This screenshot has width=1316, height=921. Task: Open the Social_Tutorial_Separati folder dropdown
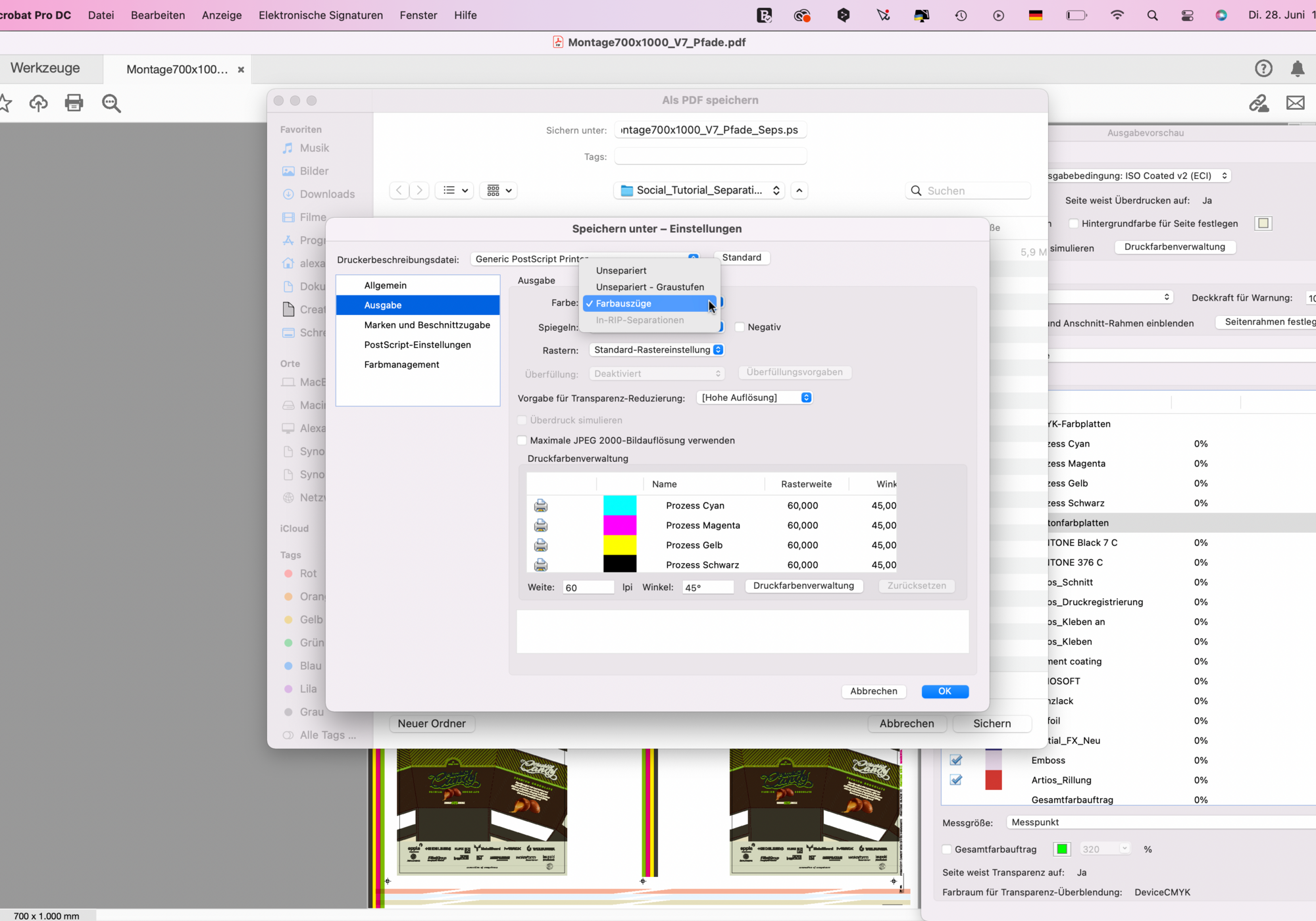click(699, 190)
